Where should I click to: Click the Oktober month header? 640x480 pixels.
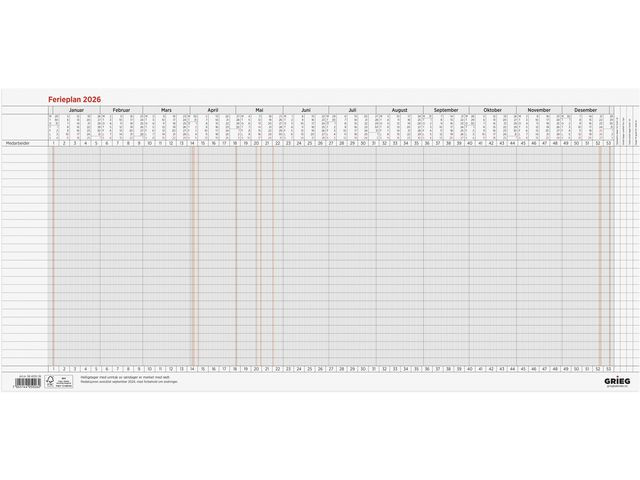coord(493,110)
